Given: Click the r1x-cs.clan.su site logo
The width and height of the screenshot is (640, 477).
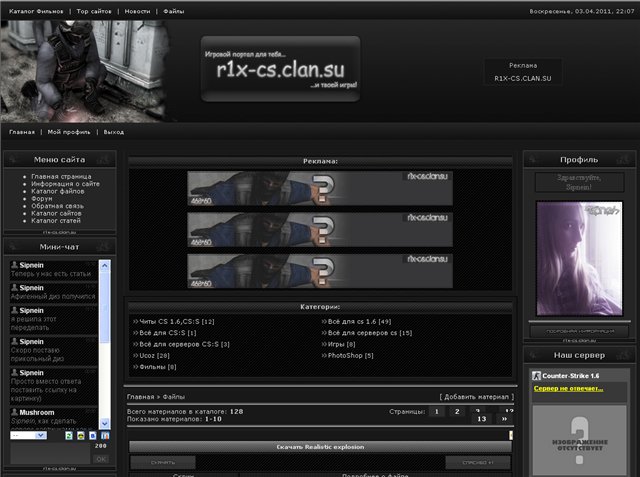Looking at the screenshot, I should pos(280,69).
